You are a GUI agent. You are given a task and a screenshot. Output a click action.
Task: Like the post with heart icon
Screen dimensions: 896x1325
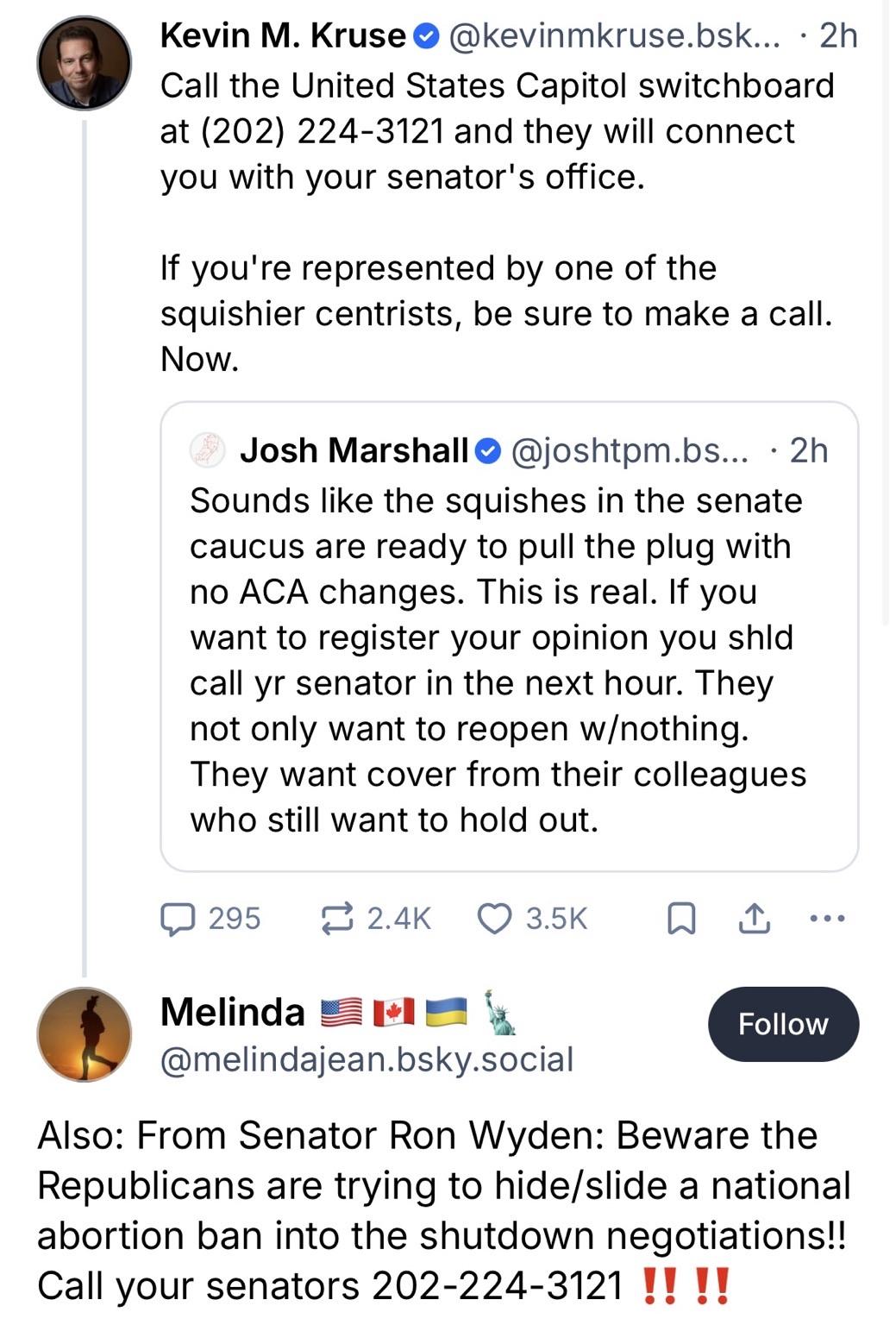pos(494,919)
